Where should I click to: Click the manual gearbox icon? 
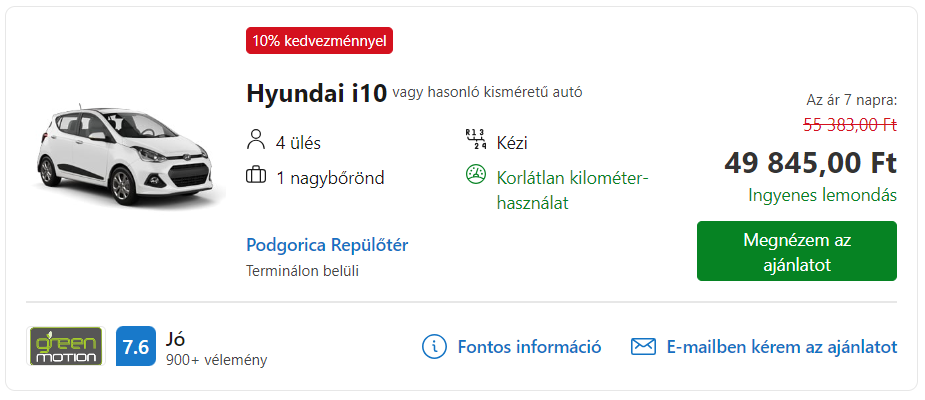[475, 139]
